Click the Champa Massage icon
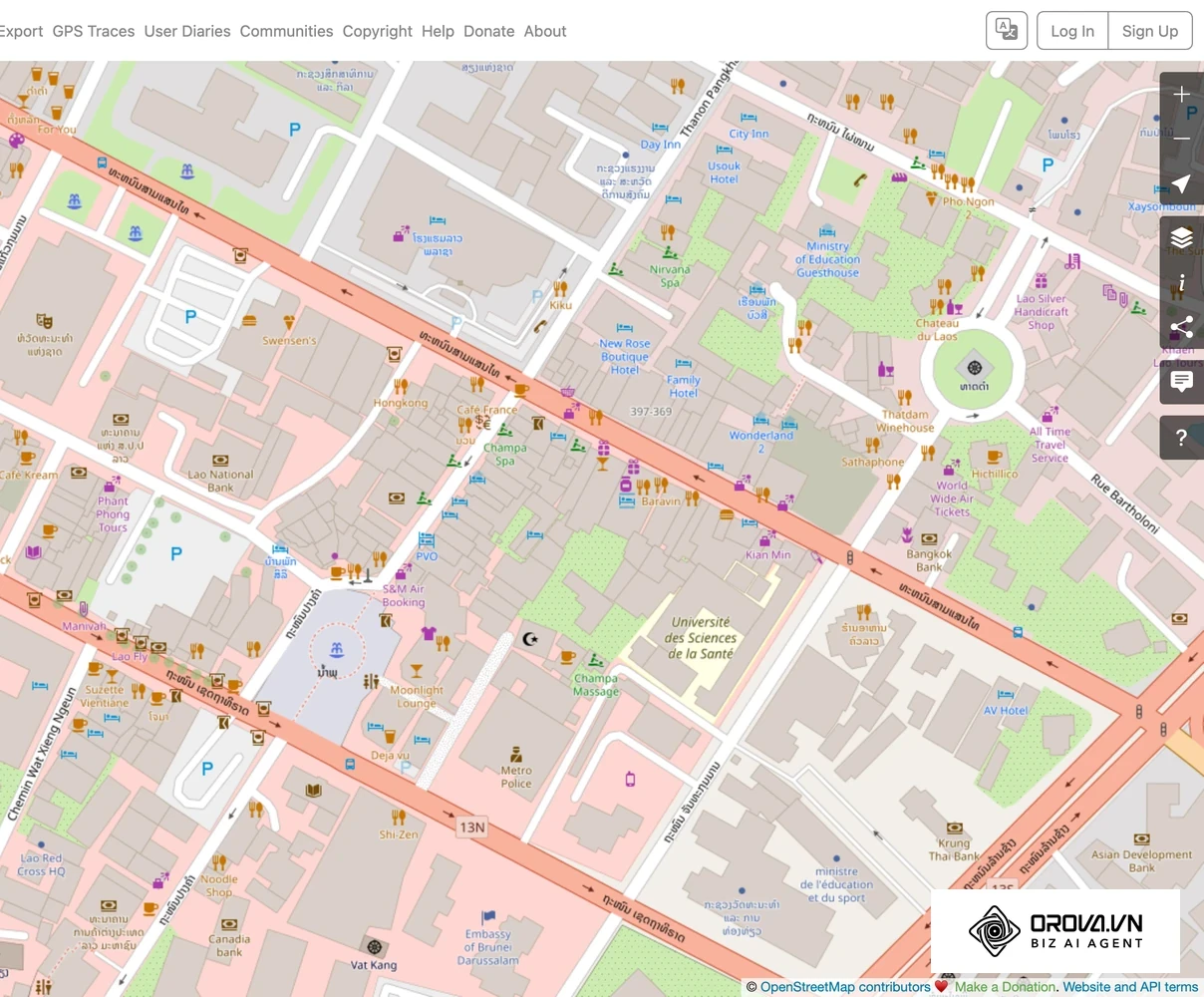The height and width of the screenshot is (997, 1204). pyautogui.click(x=595, y=661)
